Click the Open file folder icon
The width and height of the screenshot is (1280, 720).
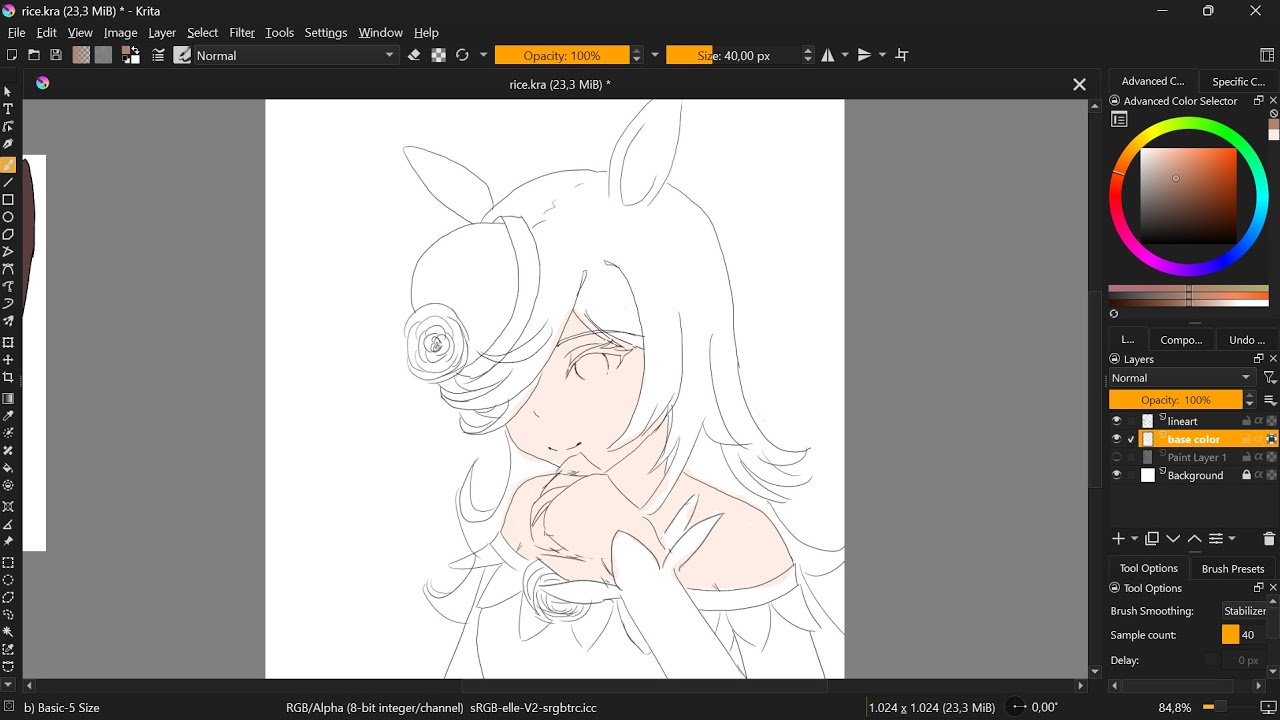[x=34, y=56]
